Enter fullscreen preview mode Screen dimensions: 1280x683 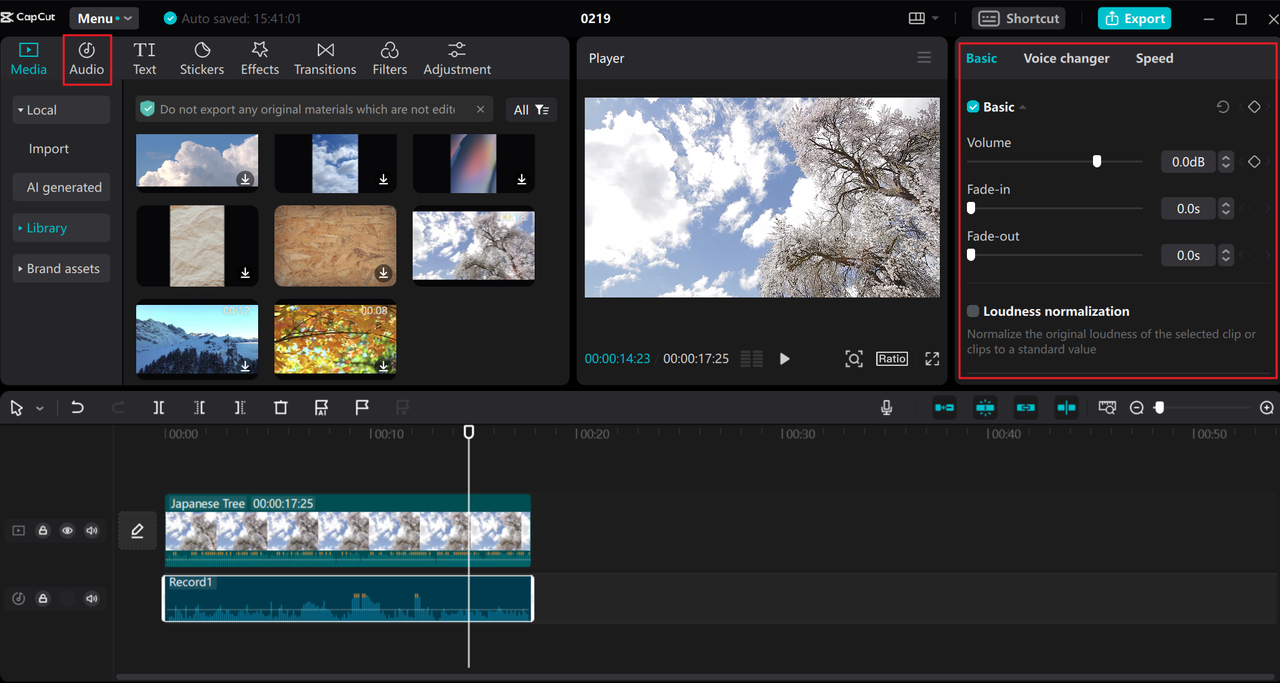pos(932,358)
